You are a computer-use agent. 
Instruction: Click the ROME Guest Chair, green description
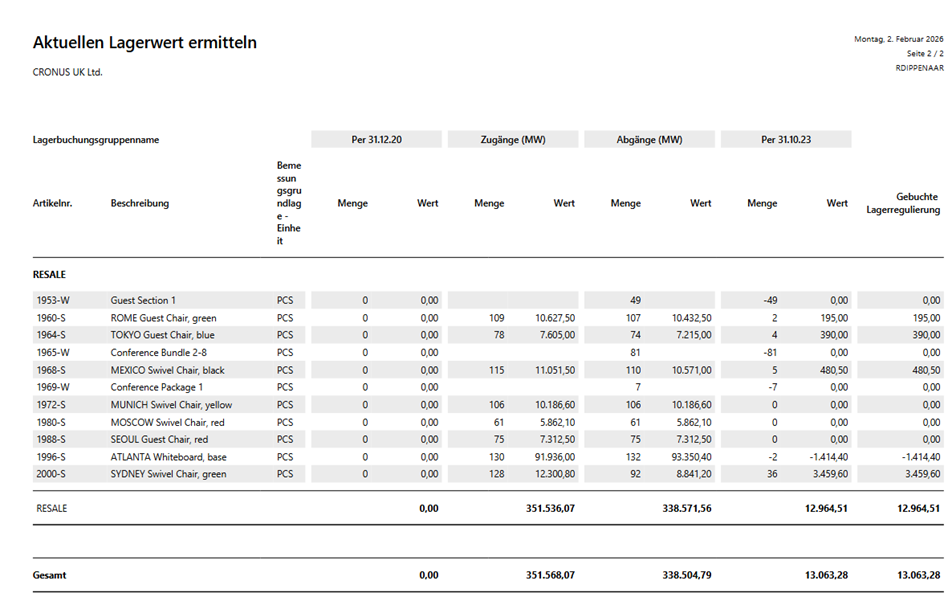163,318
